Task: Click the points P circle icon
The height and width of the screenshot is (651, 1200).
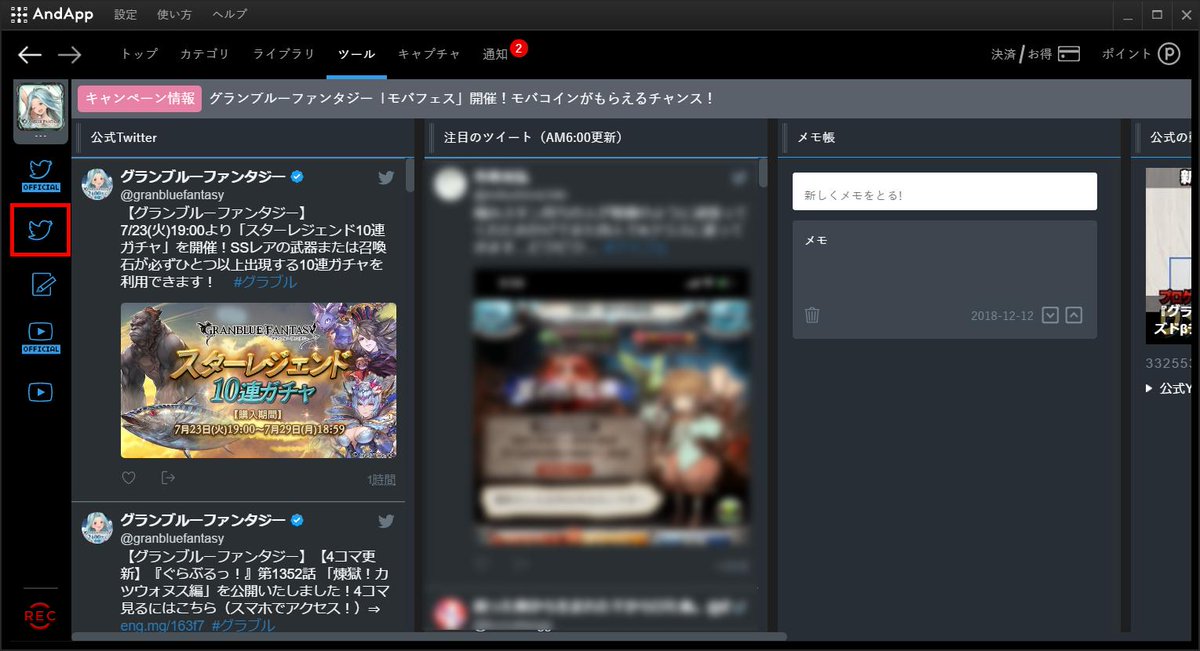Action: tap(1169, 54)
